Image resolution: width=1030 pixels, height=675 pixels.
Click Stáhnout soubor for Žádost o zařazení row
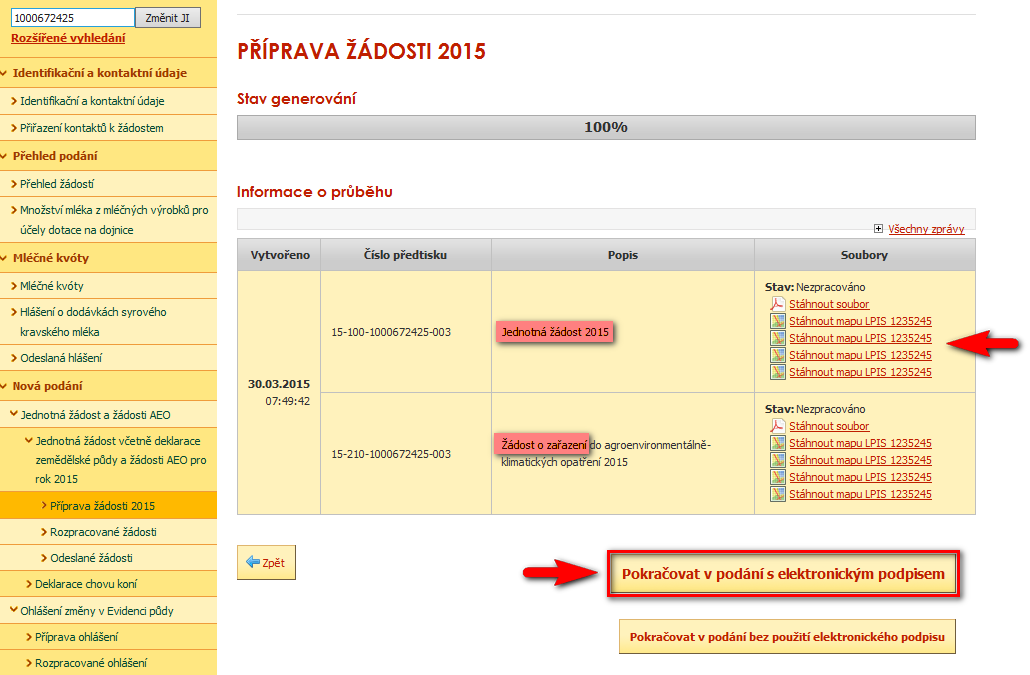[829, 426]
